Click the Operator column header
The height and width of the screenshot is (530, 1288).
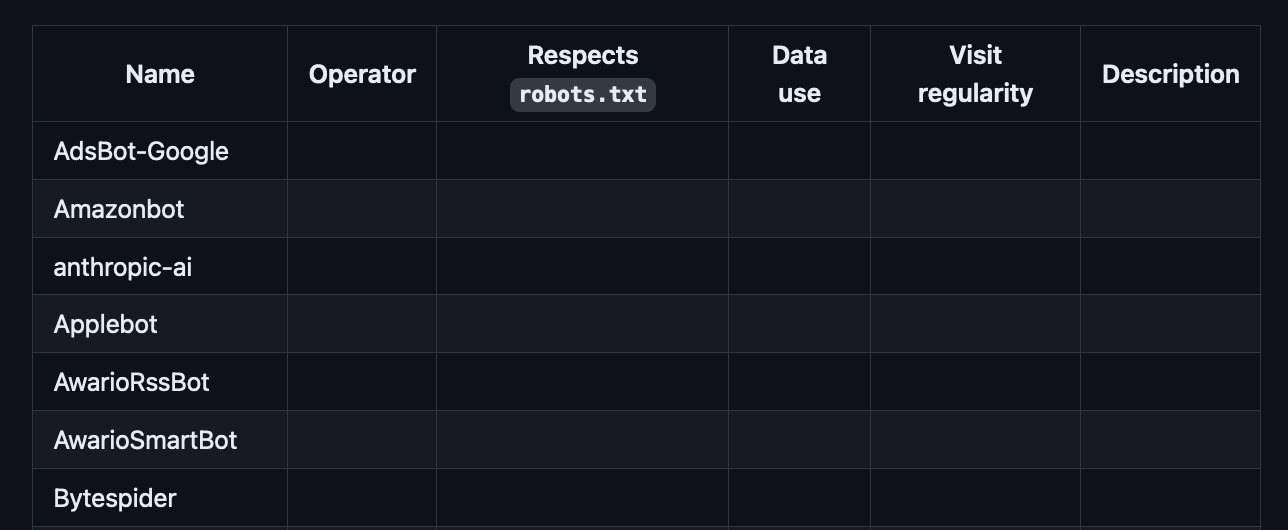pos(362,74)
